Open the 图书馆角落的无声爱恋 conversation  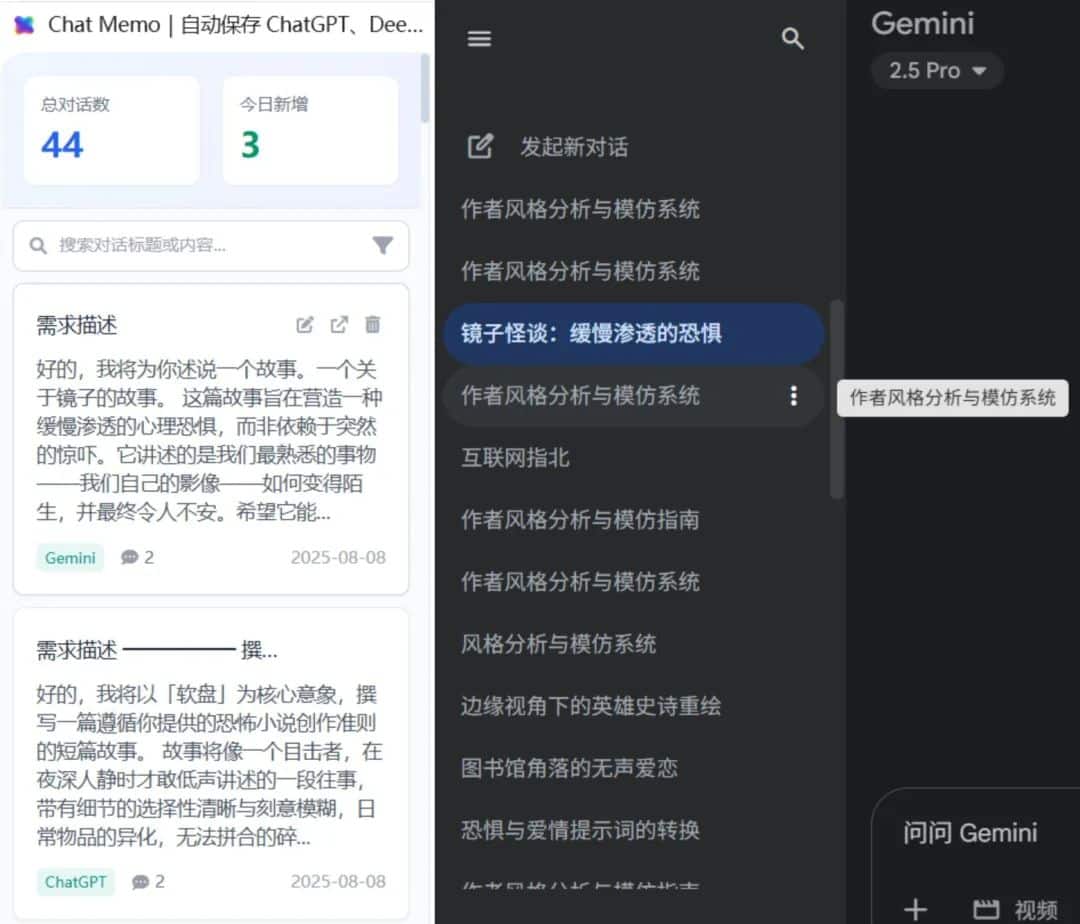click(x=569, y=768)
